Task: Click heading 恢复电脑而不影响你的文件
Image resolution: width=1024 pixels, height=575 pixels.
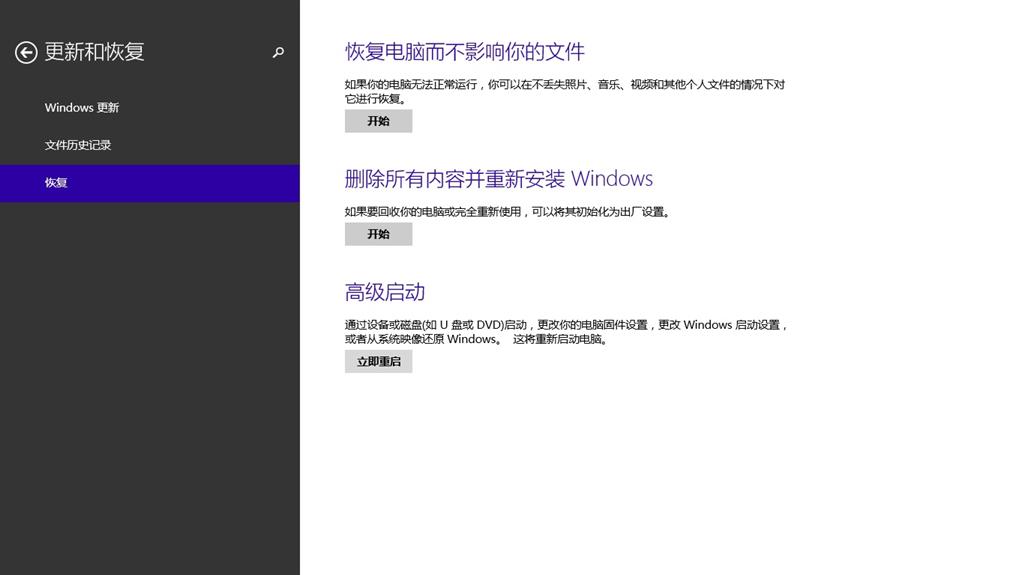Action: point(464,52)
